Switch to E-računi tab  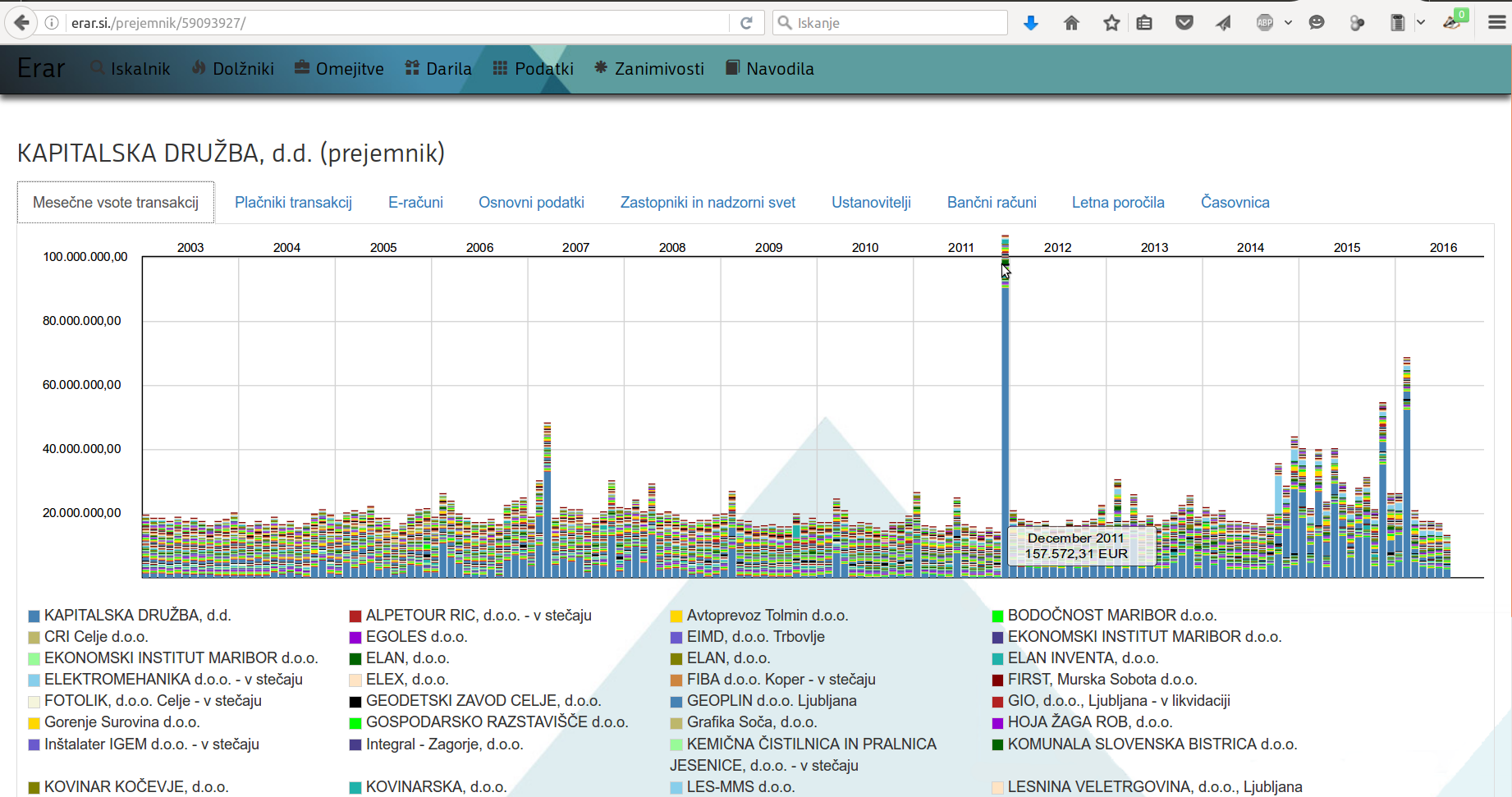pyautogui.click(x=415, y=203)
